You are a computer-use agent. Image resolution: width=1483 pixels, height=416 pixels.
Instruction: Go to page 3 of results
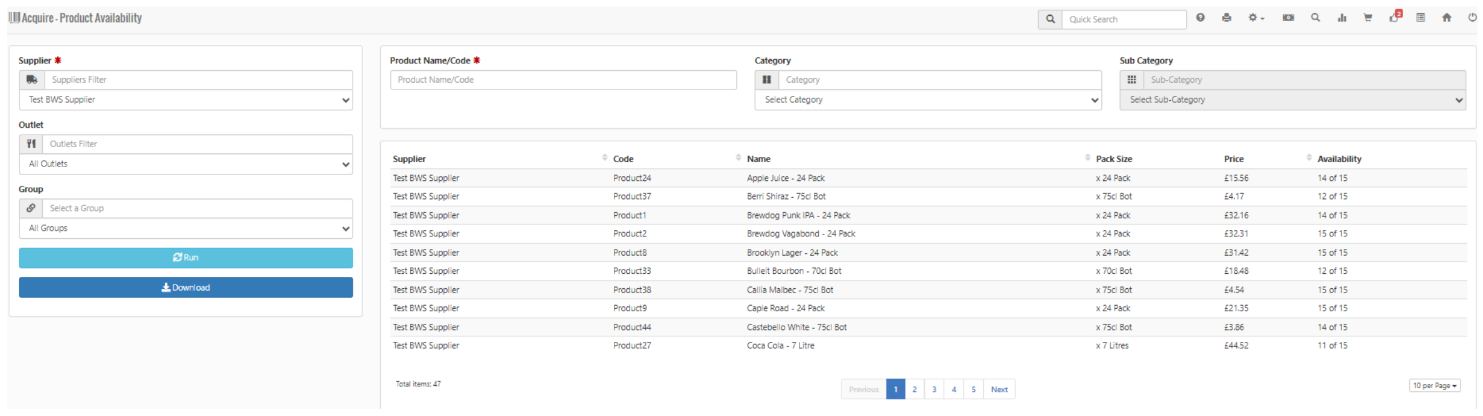(933, 389)
